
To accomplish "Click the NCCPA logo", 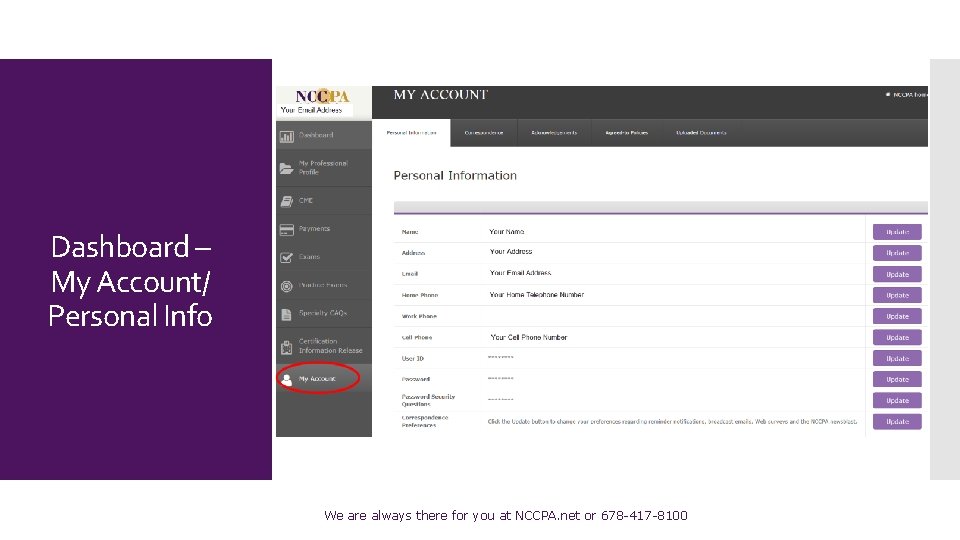I will (x=323, y=96).
